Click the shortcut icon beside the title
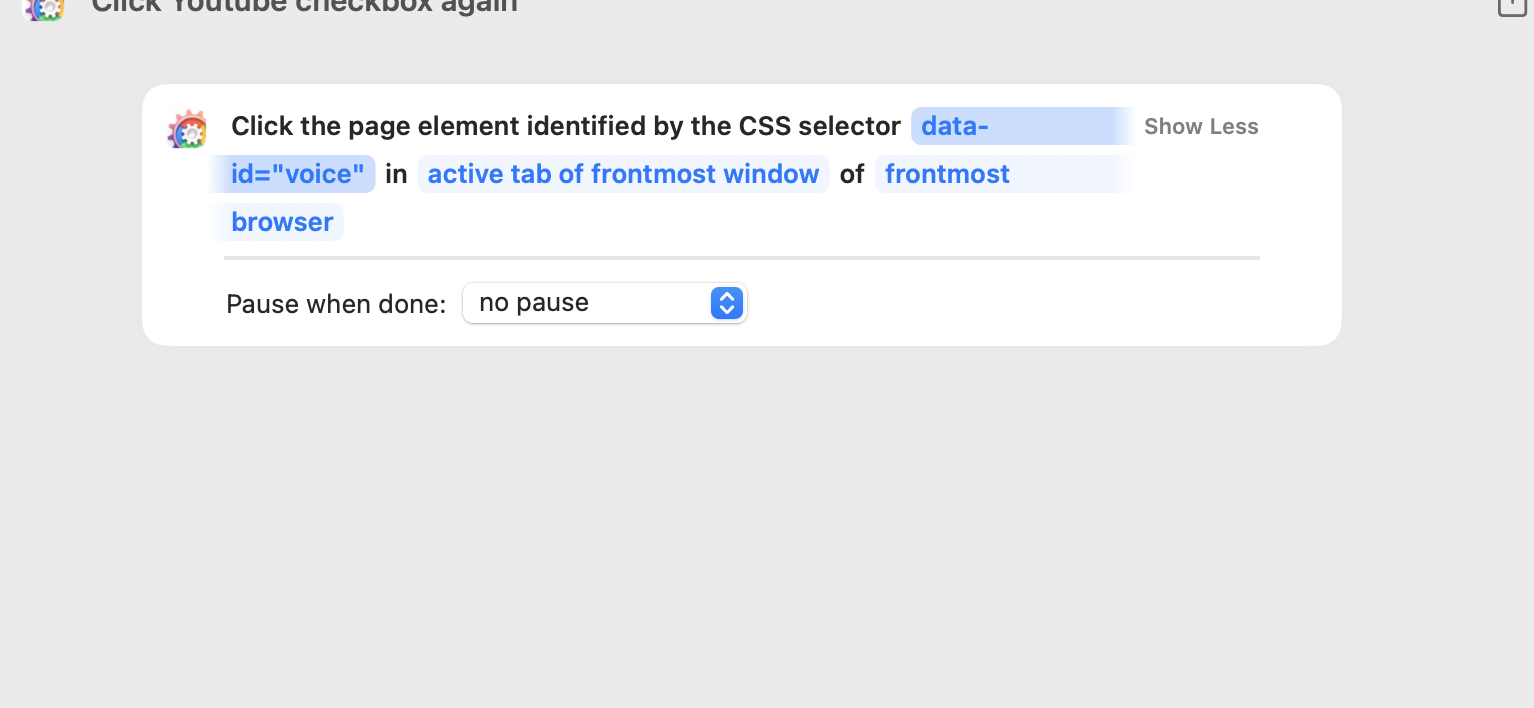This screenshot has height=708, width=1534. 43,8
